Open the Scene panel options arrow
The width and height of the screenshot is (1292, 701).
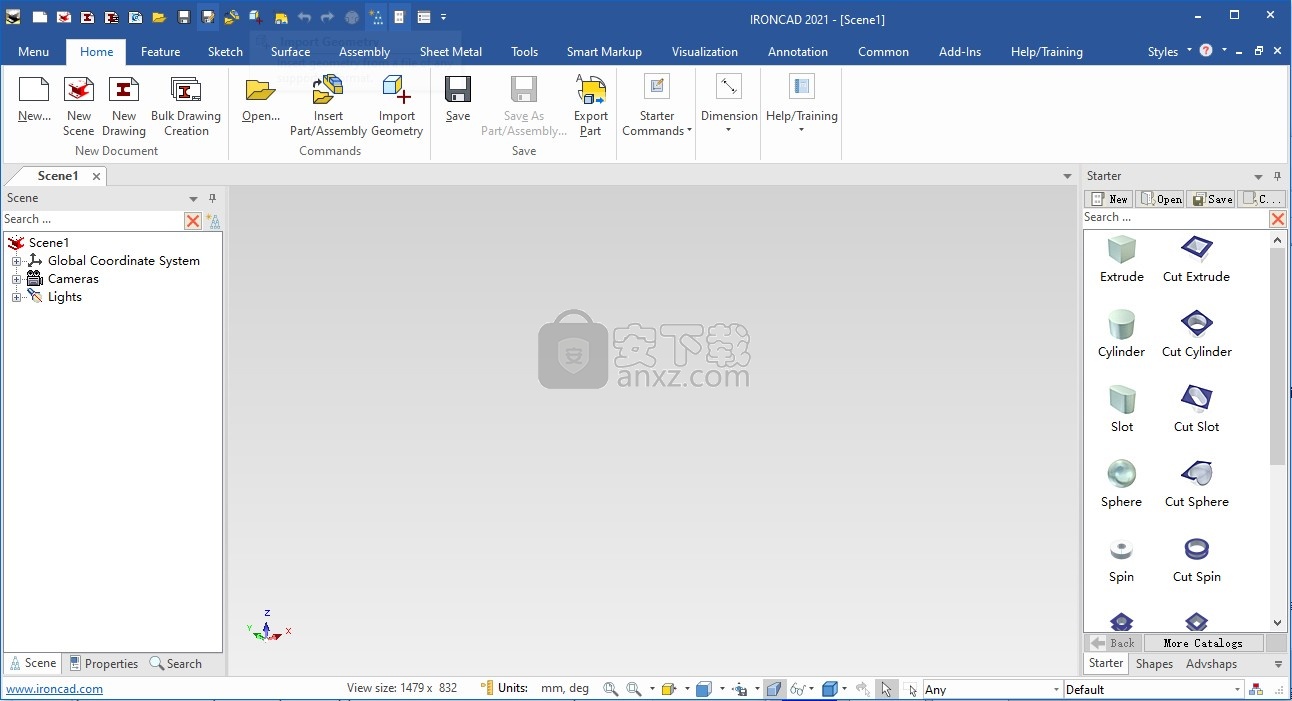[193, 198]
